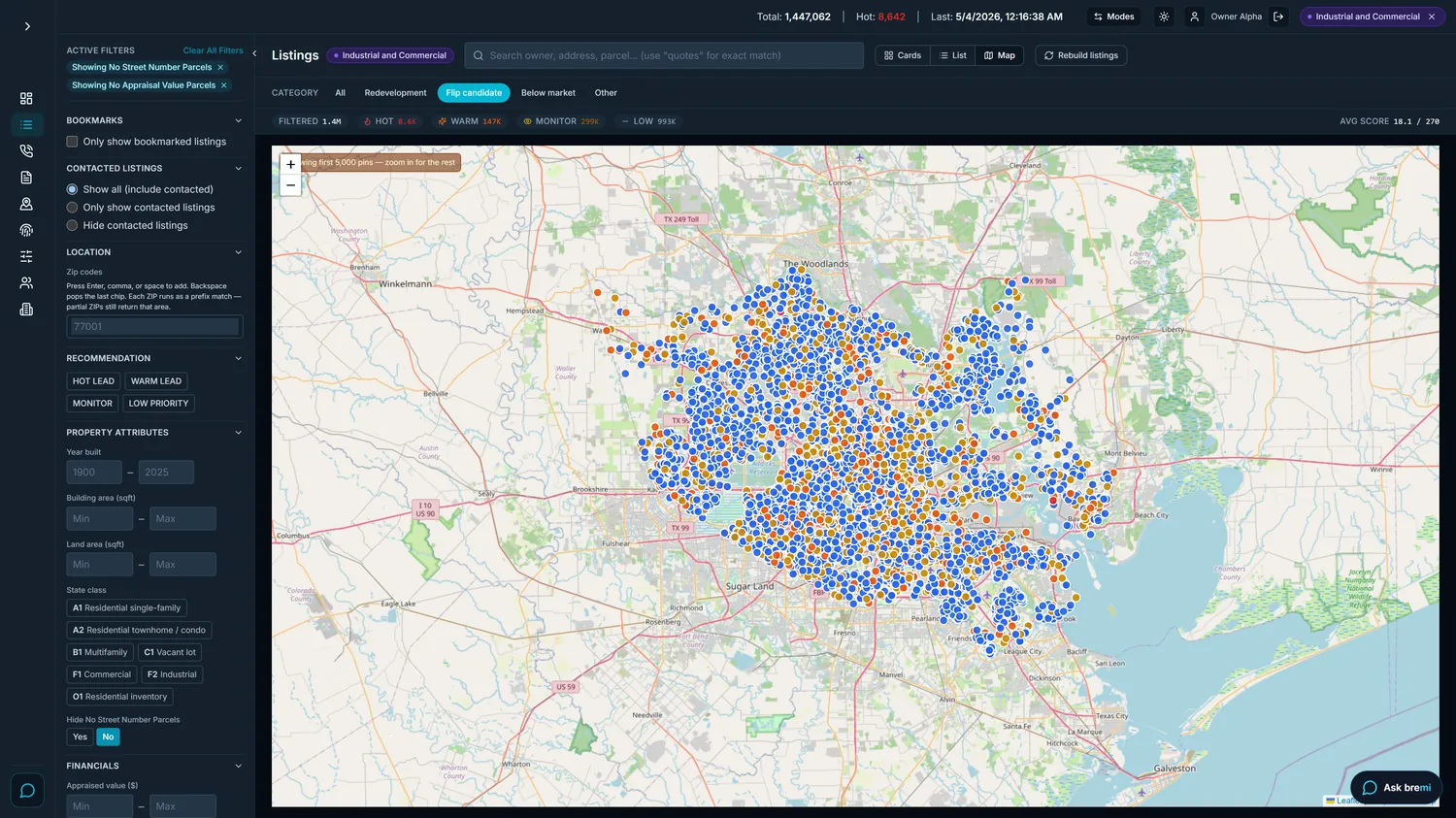1456x818 pixels.
Task: Check Only show bookmarked listings
Action: point(72,142)
